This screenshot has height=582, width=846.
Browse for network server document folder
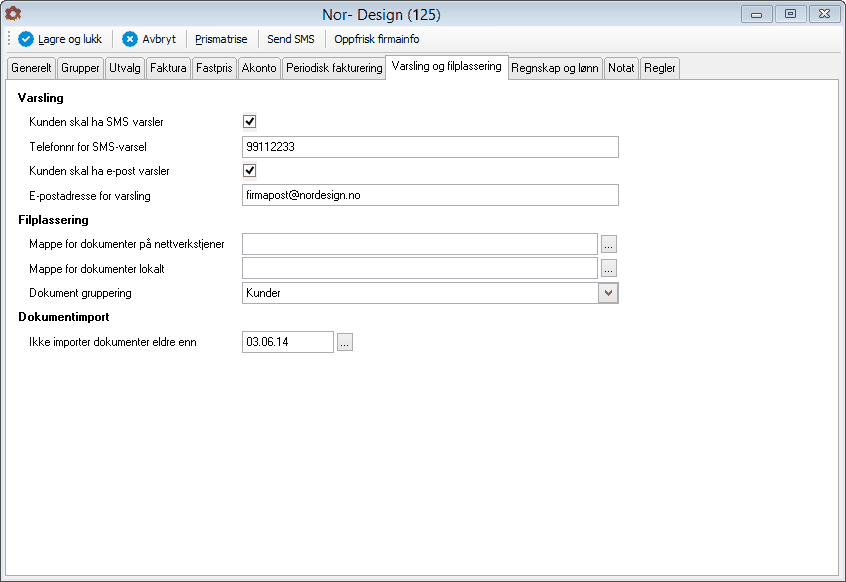(x=609, y=244)
